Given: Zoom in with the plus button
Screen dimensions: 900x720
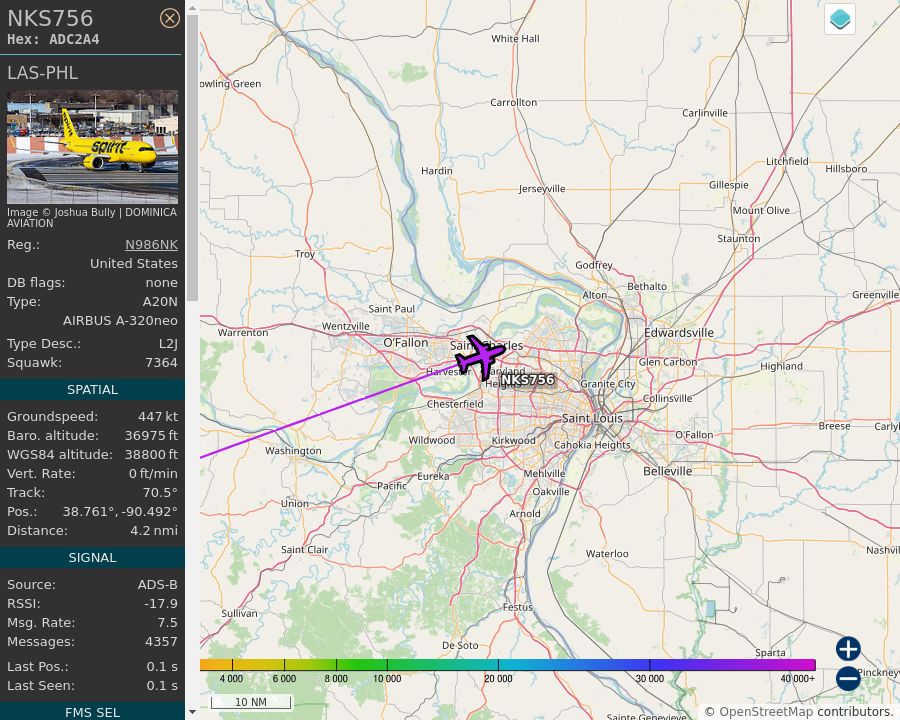Looking at the screenshot, I should [x=847, y=649].
